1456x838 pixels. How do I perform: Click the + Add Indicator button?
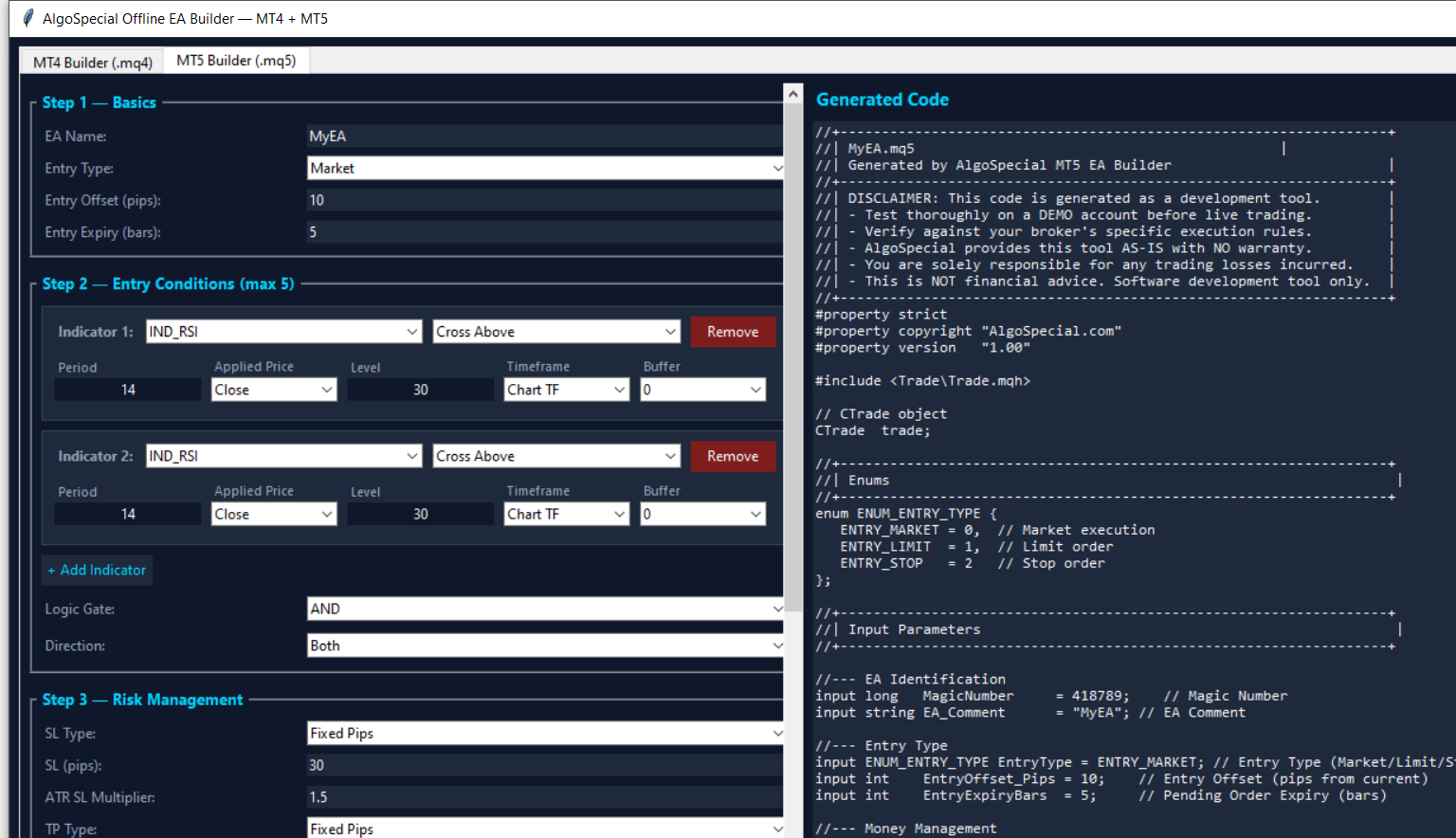pyautogui.click(x=97, y=570)
